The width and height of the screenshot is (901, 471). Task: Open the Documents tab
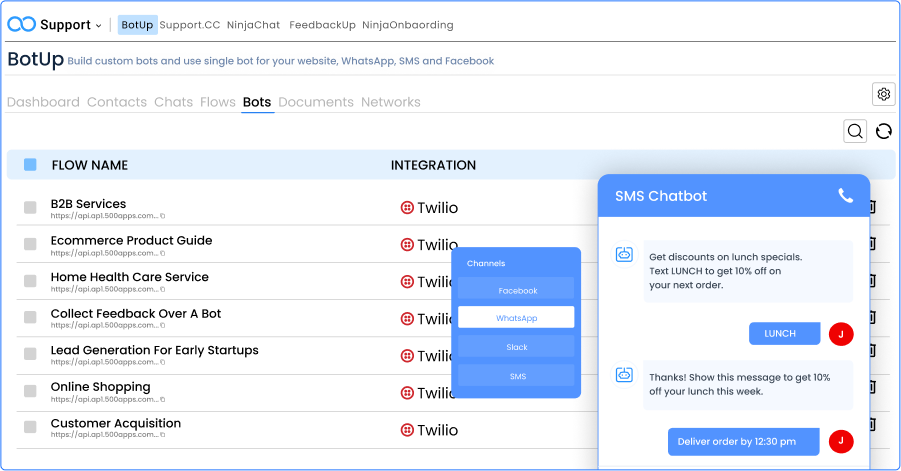(x=316, y=102)
